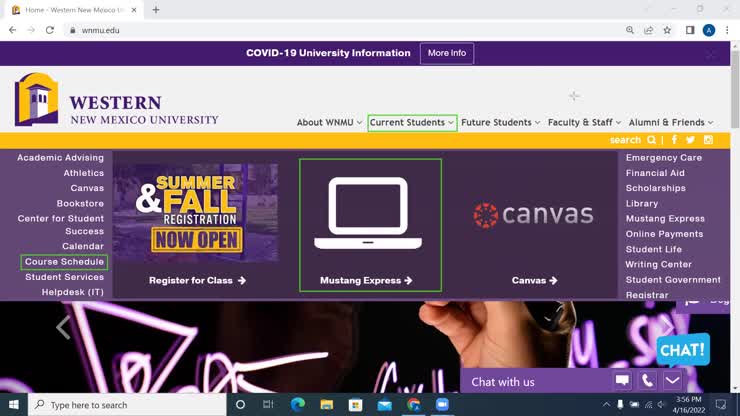Expand the About WNMU dropdown menu
The image size is (740, 416).
coord(329,123)
